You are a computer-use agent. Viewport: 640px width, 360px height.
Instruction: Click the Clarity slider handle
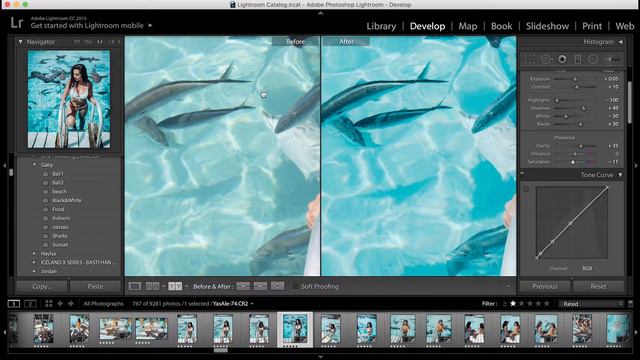(x=581, y=146)
